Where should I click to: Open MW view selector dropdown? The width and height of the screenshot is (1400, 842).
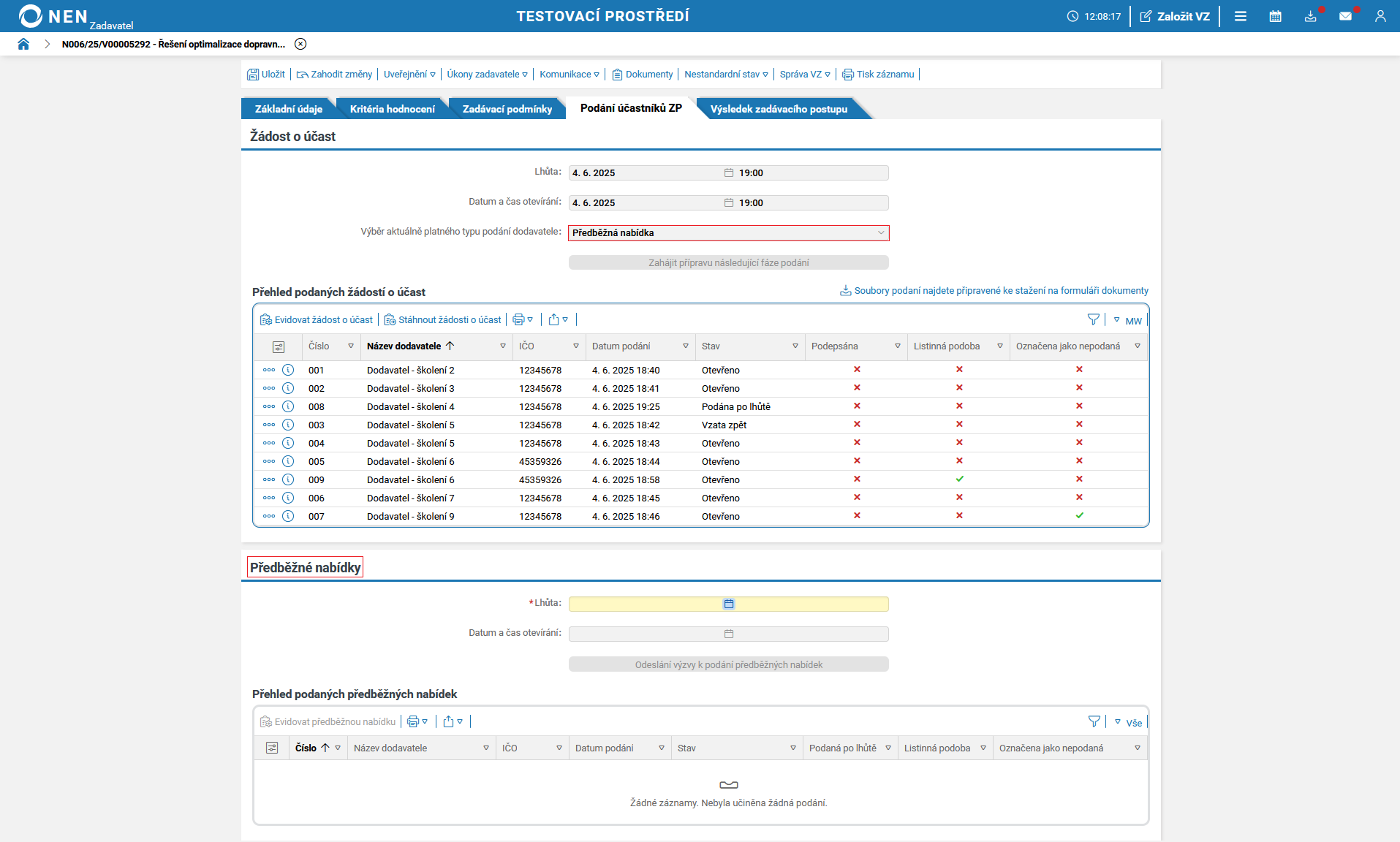[1127, 321]
